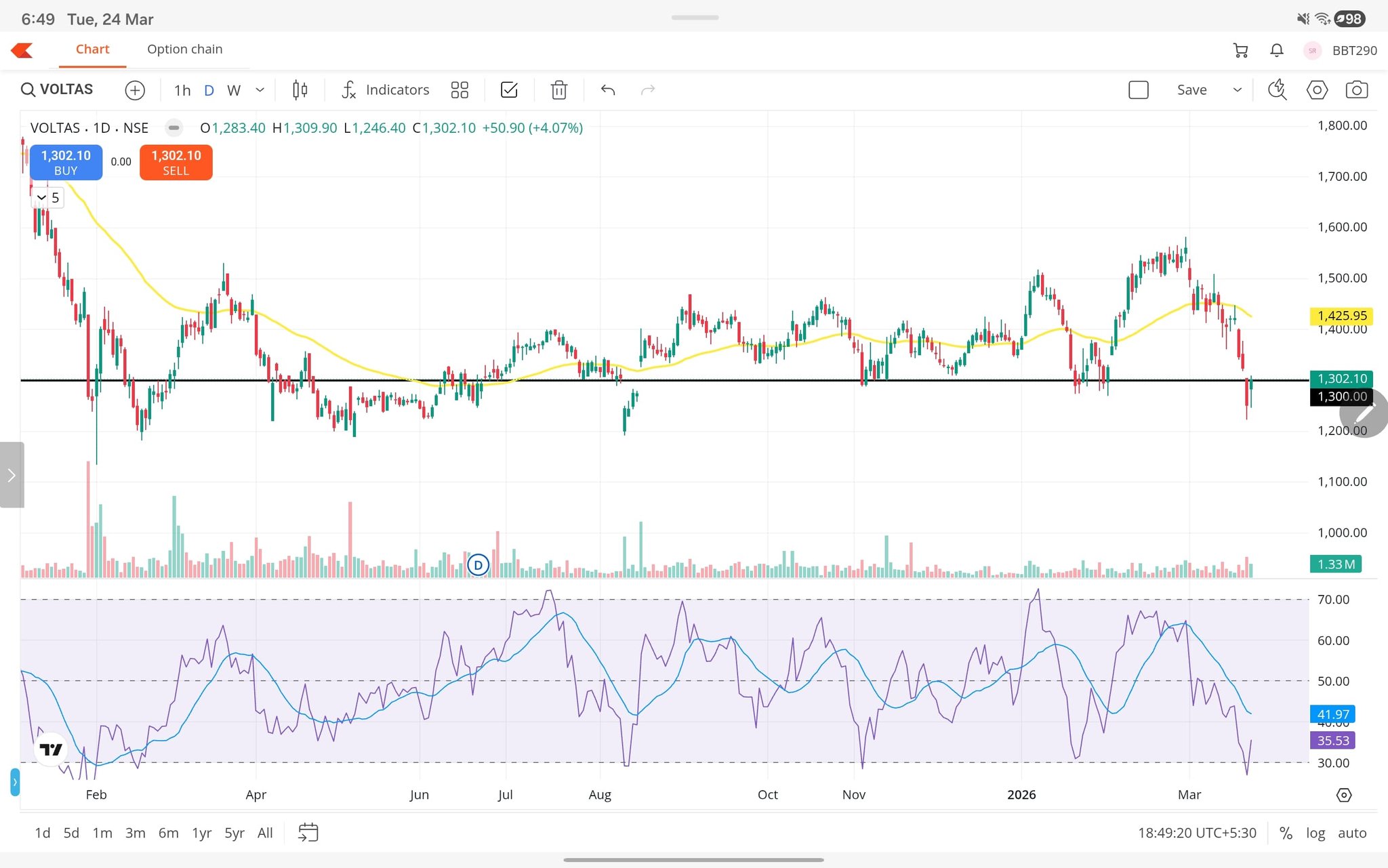Open the cart basket icon
The height and width of the screenshot is (868, 1388).
(1240, 50)
